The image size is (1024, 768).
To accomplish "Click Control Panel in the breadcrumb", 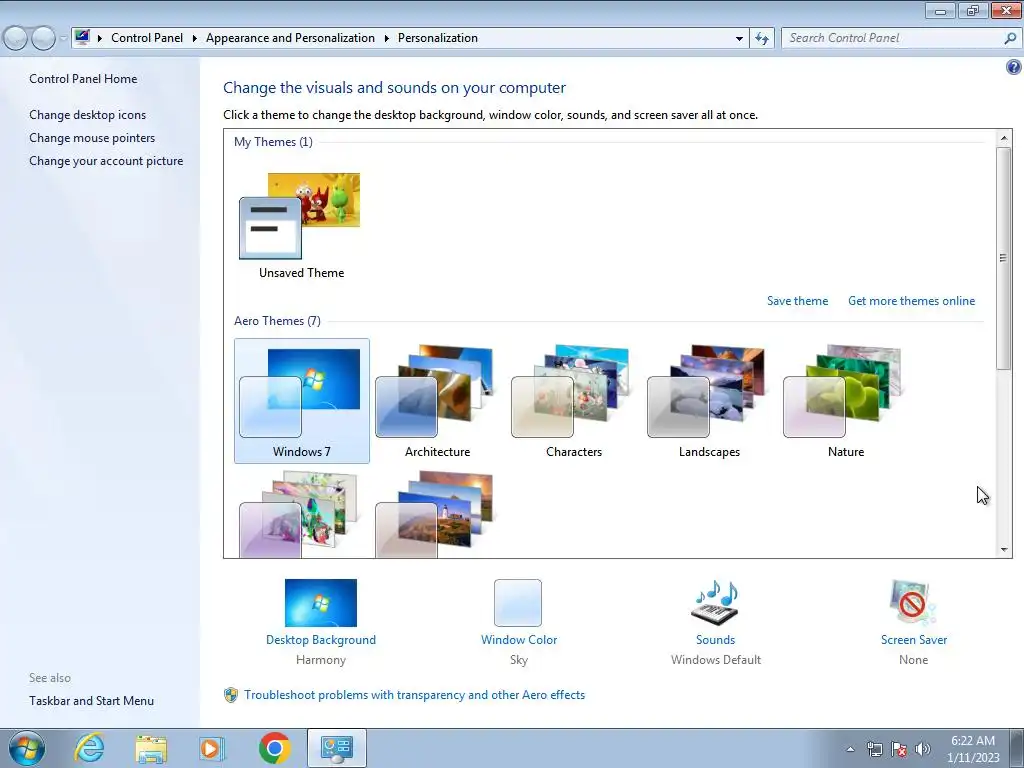I will 147,38.
